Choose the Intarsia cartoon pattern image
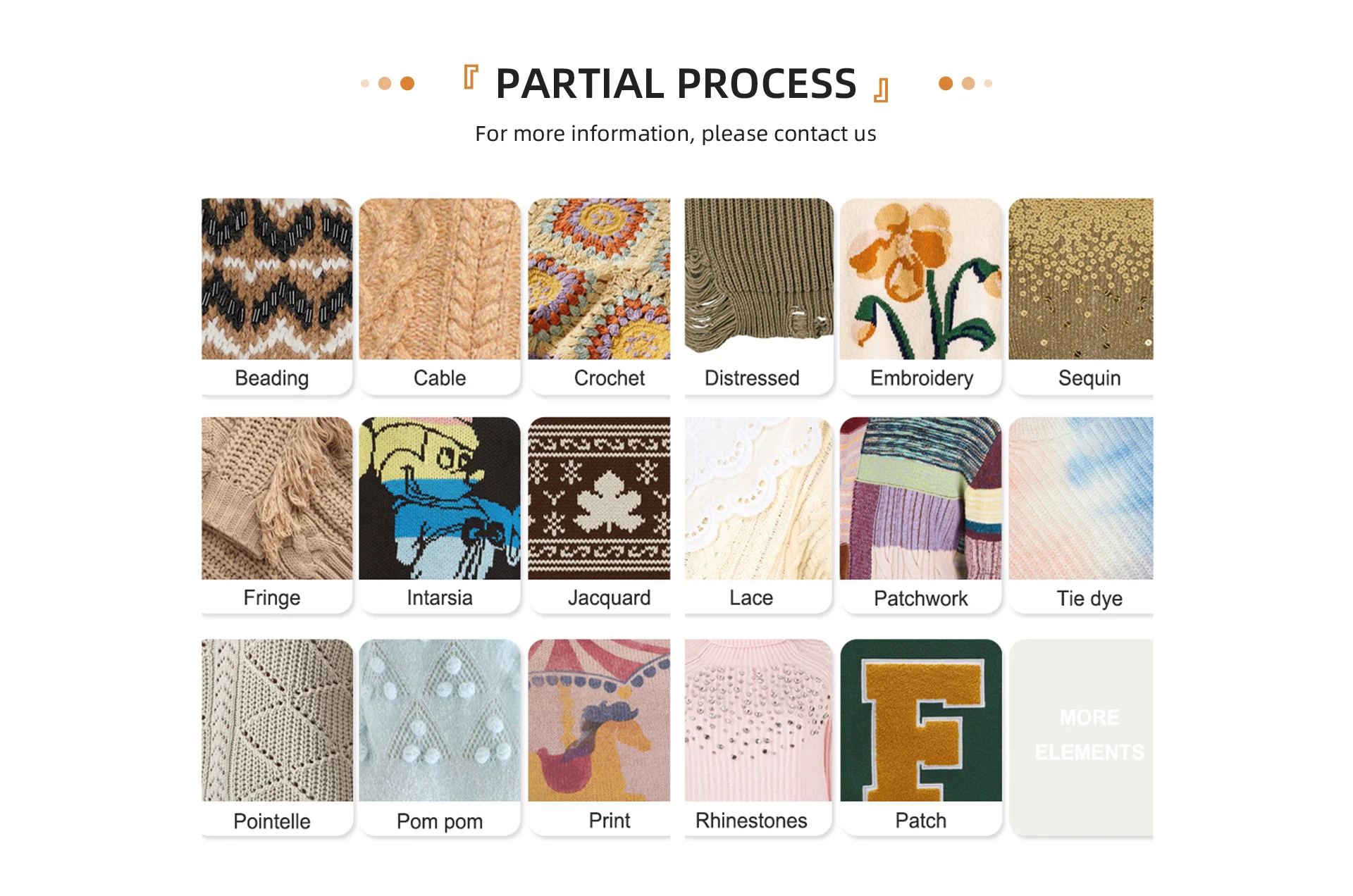Image resolution: width=1353 pixels, height=896 pixels. [440, 499]
